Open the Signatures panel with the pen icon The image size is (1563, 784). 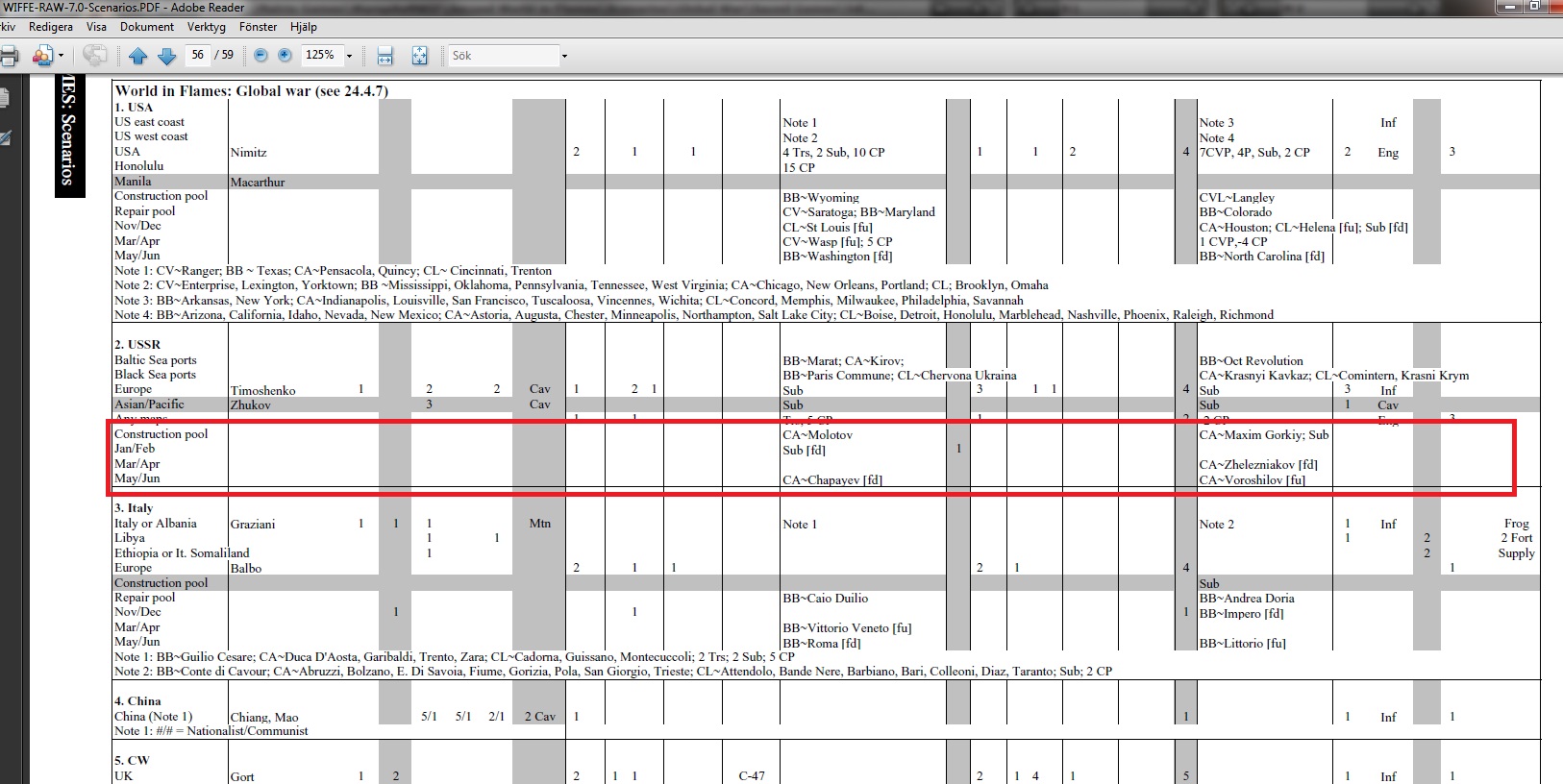[x=4, y=139]
